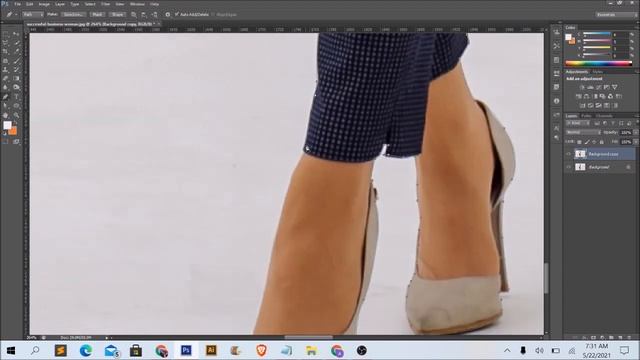Add a Levels adjustment

[590, 87]
